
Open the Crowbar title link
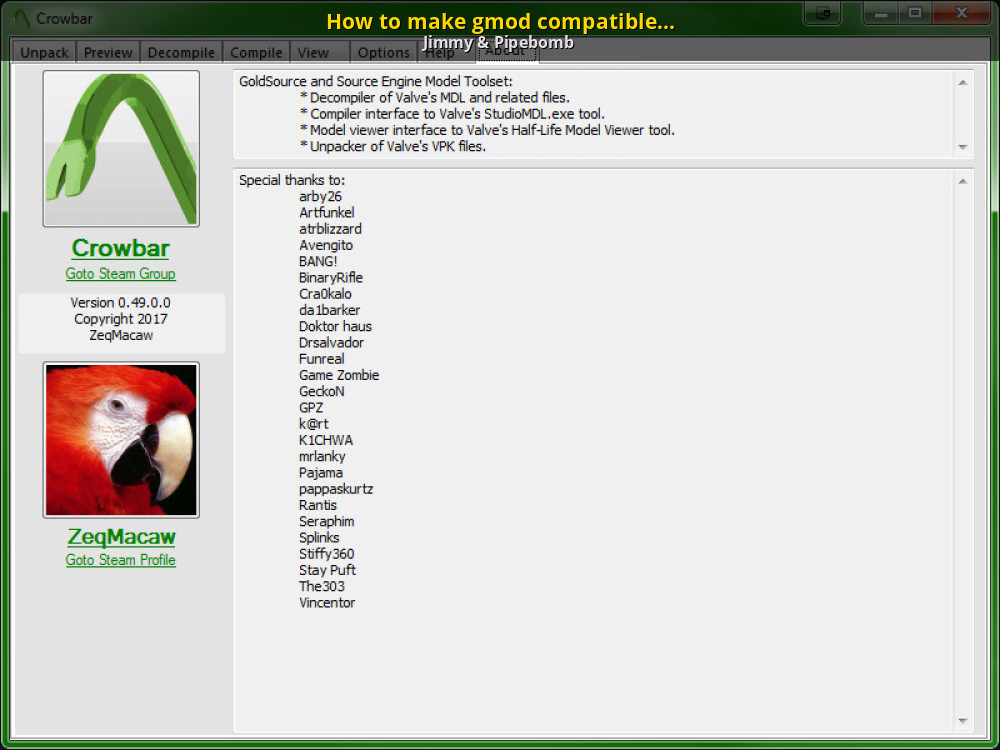coord(121,248)
